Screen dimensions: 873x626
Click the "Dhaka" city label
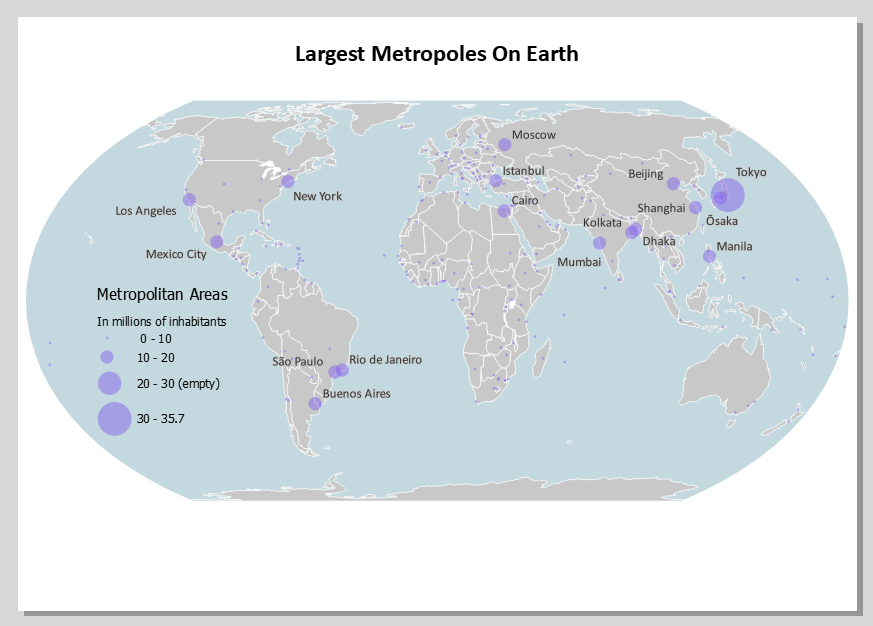[x=659, y=241]
